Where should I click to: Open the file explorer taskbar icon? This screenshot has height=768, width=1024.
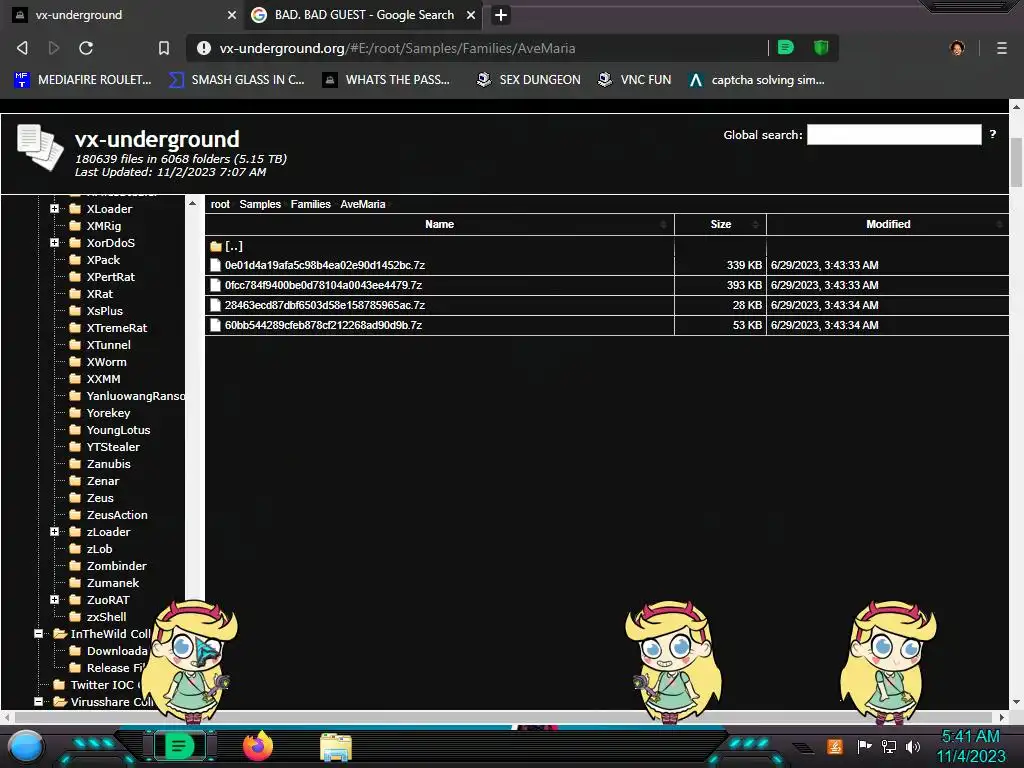click(336, 747)
